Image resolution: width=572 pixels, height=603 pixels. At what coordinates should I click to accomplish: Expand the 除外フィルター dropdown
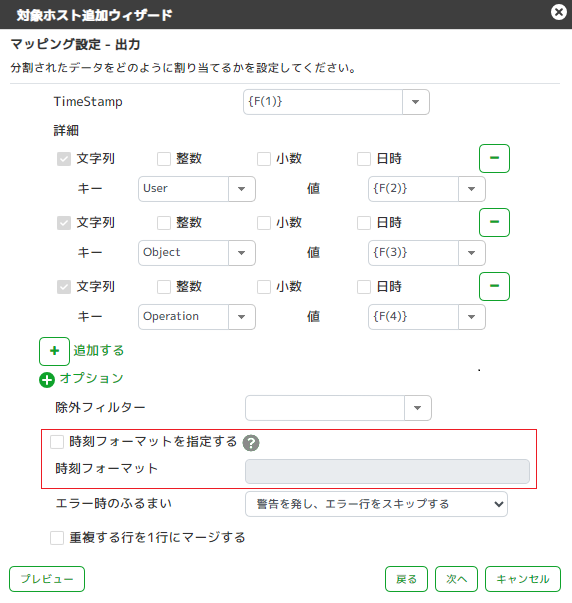[417, 408]
